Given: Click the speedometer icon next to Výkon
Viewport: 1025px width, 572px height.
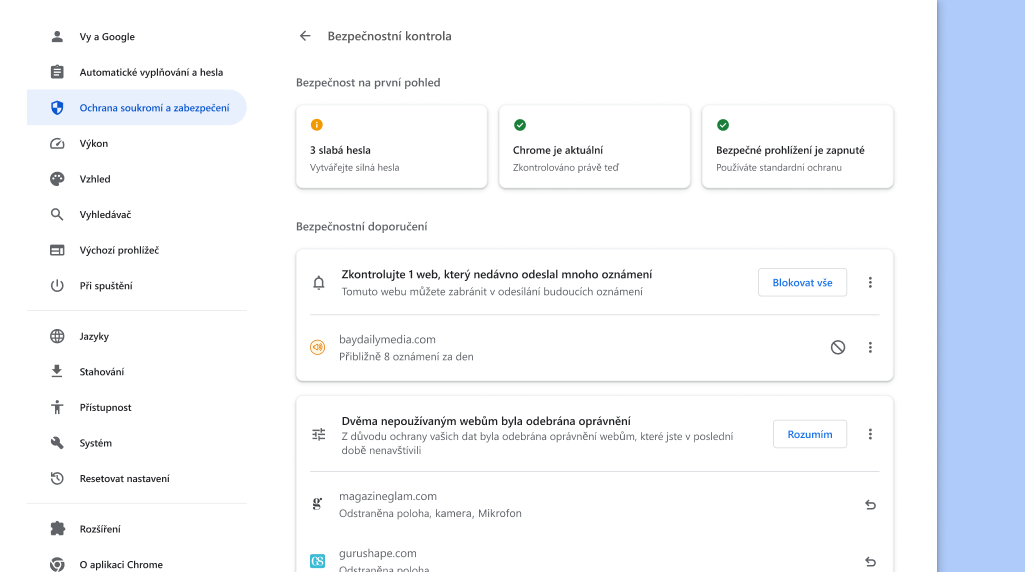Looking at the screenshot, I should click(57, 143).
